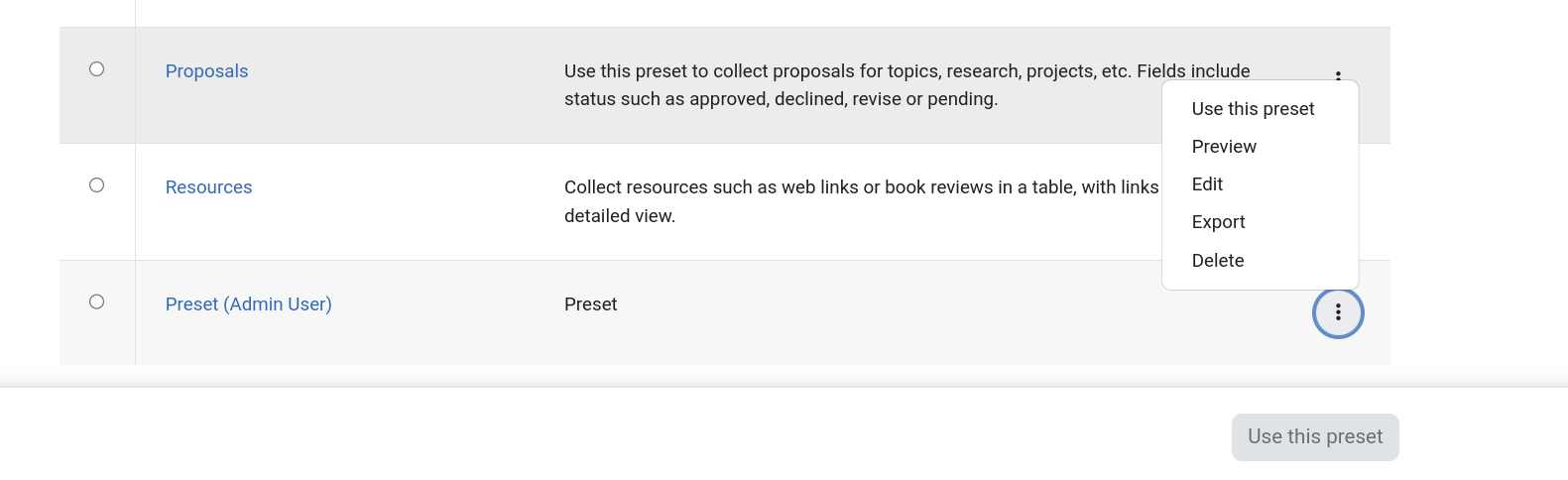The image size is (1568, 480).
Task: Open the Proposals preset link
Action: [x=206, y=71]
